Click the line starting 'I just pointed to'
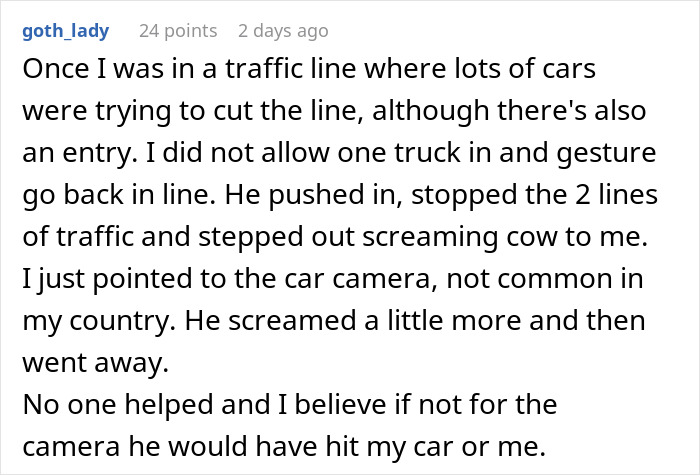 pos(333,279)
